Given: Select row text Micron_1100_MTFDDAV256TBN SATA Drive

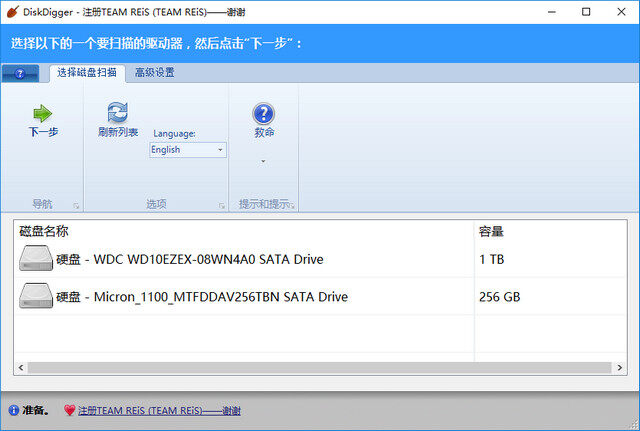Looking at the screenshot, I should click(x=221, y=297).
